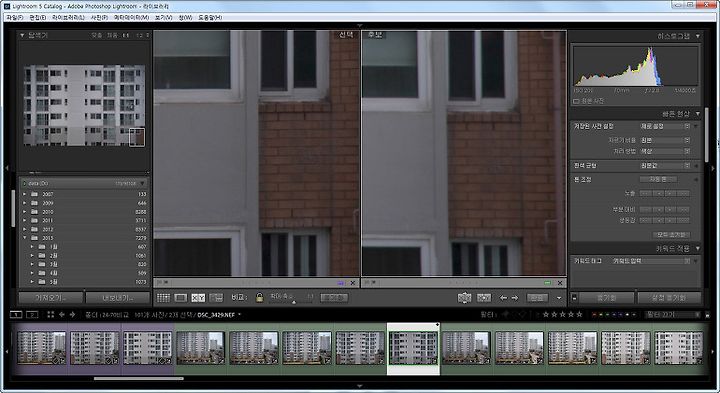The height and width of the screenshot is (393, 720).
Task: Switch to Loupe view icon
Action: point(180,298)
